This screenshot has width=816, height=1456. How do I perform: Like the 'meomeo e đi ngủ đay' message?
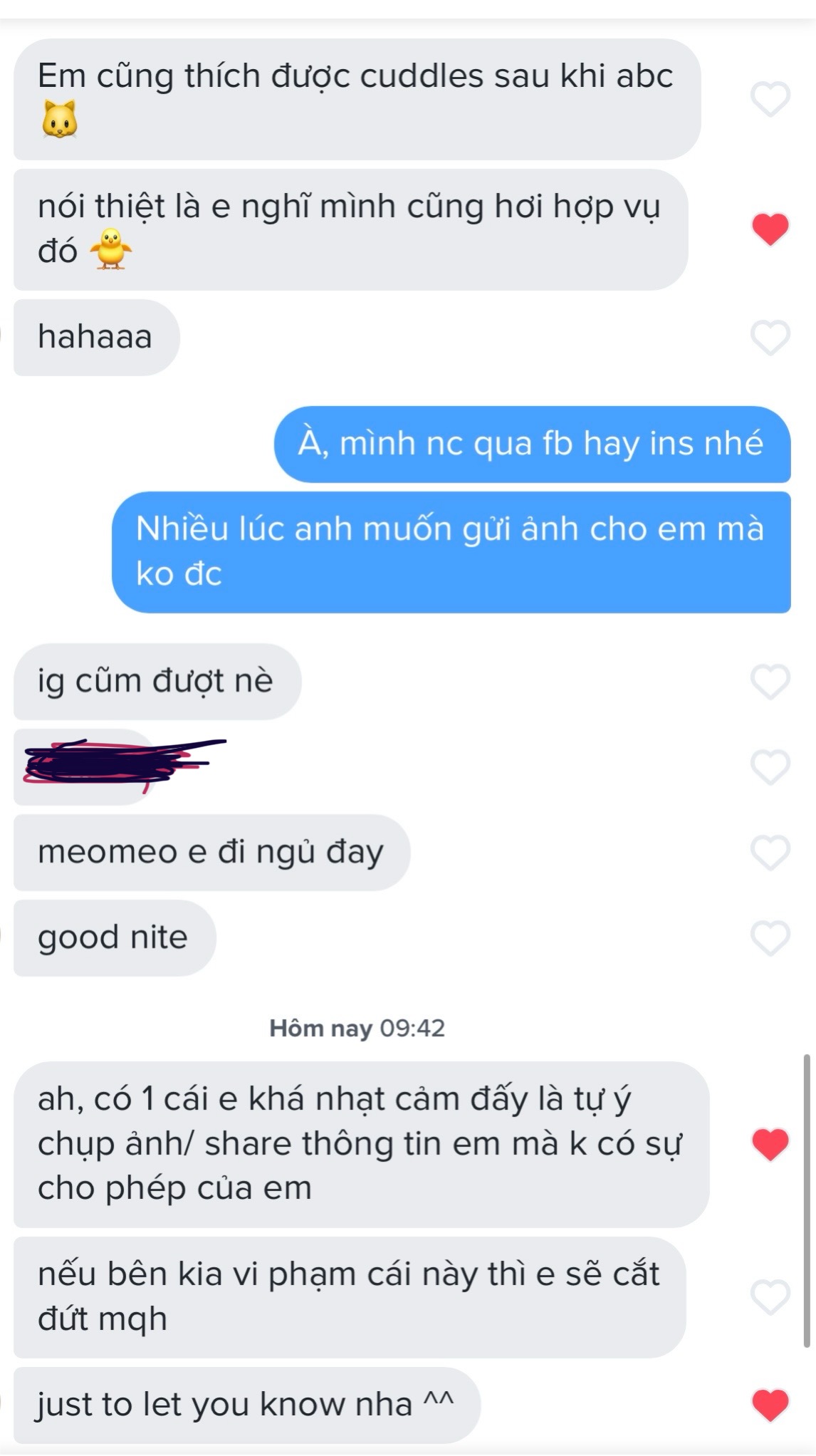point(770,853)
